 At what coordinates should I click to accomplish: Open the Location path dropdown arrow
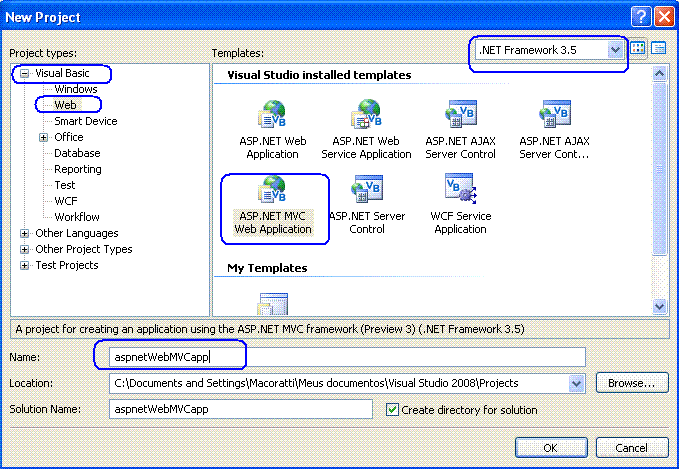click(576, 383)
